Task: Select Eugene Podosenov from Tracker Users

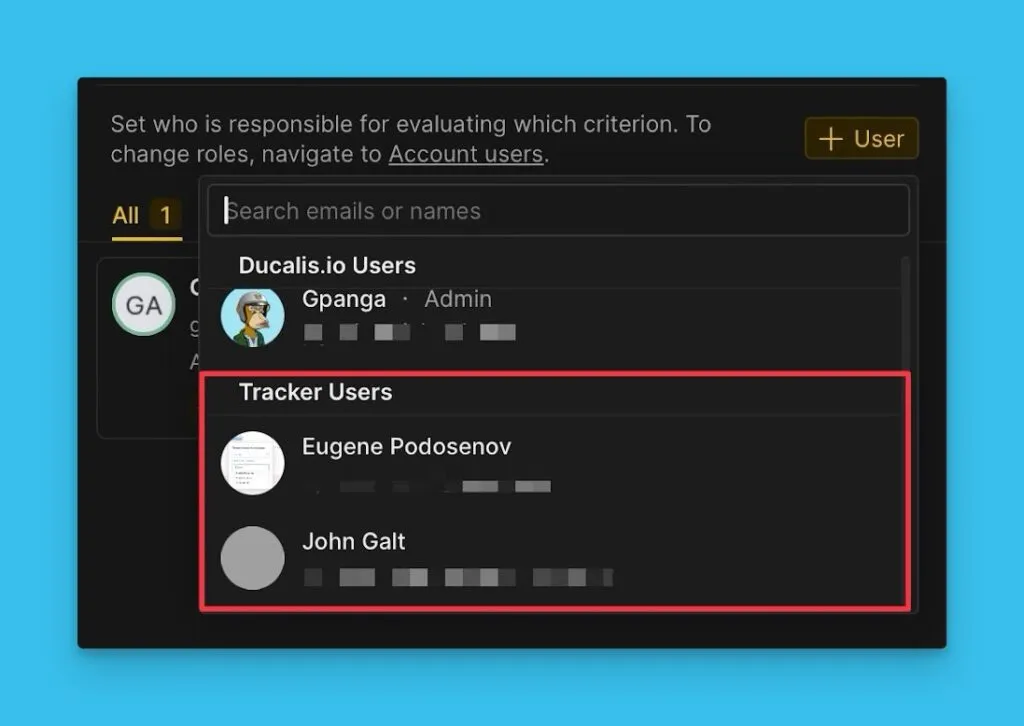Action: tap(406, 447)
